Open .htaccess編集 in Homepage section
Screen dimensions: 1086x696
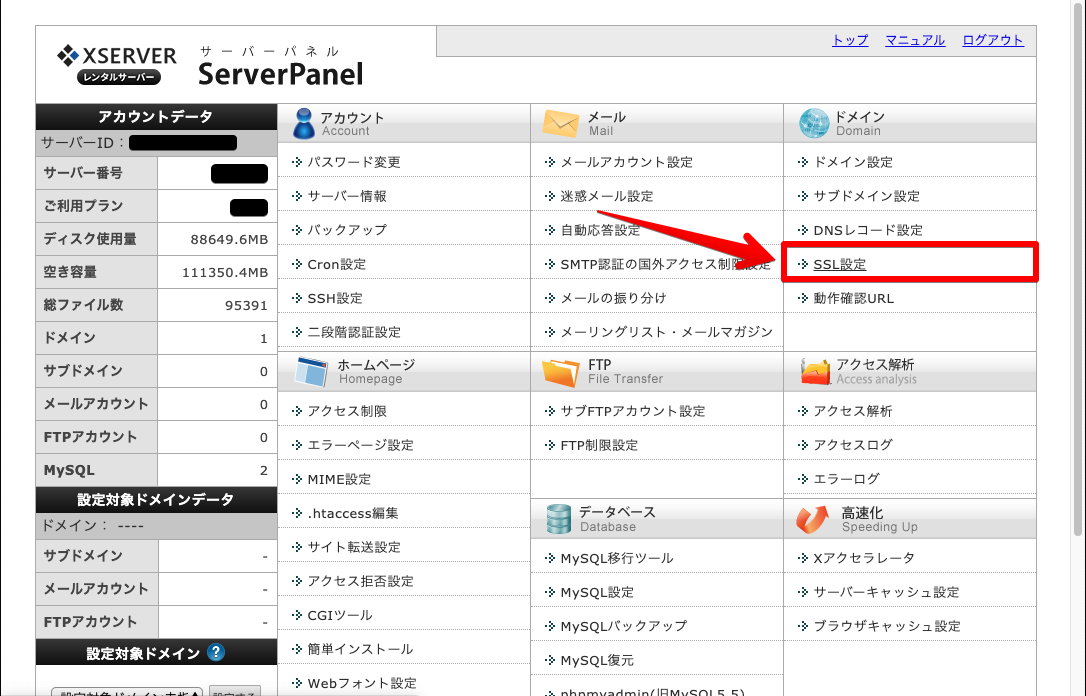(x=352, y=513)
